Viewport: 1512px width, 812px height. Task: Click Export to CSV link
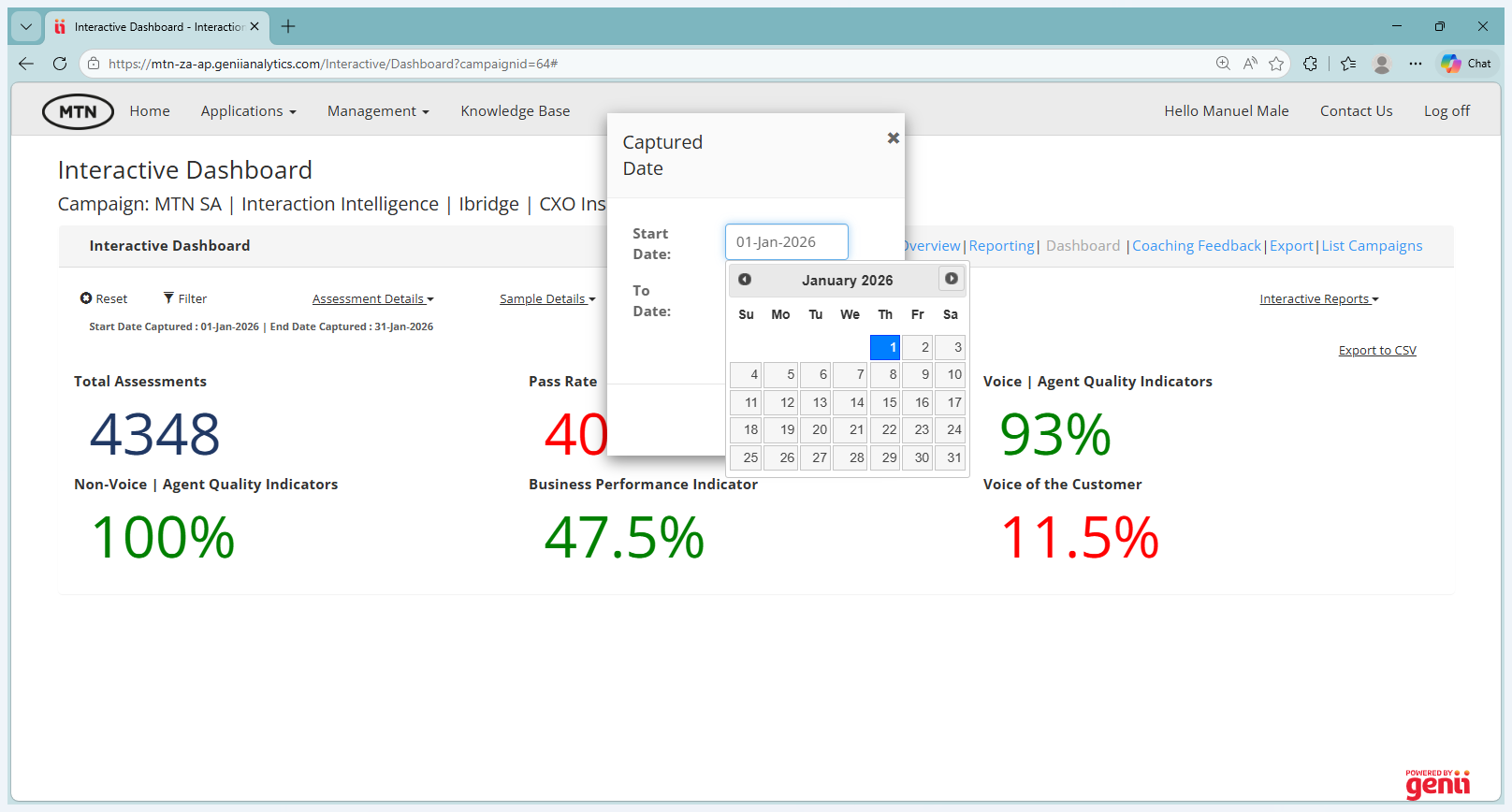[1376, 351]
